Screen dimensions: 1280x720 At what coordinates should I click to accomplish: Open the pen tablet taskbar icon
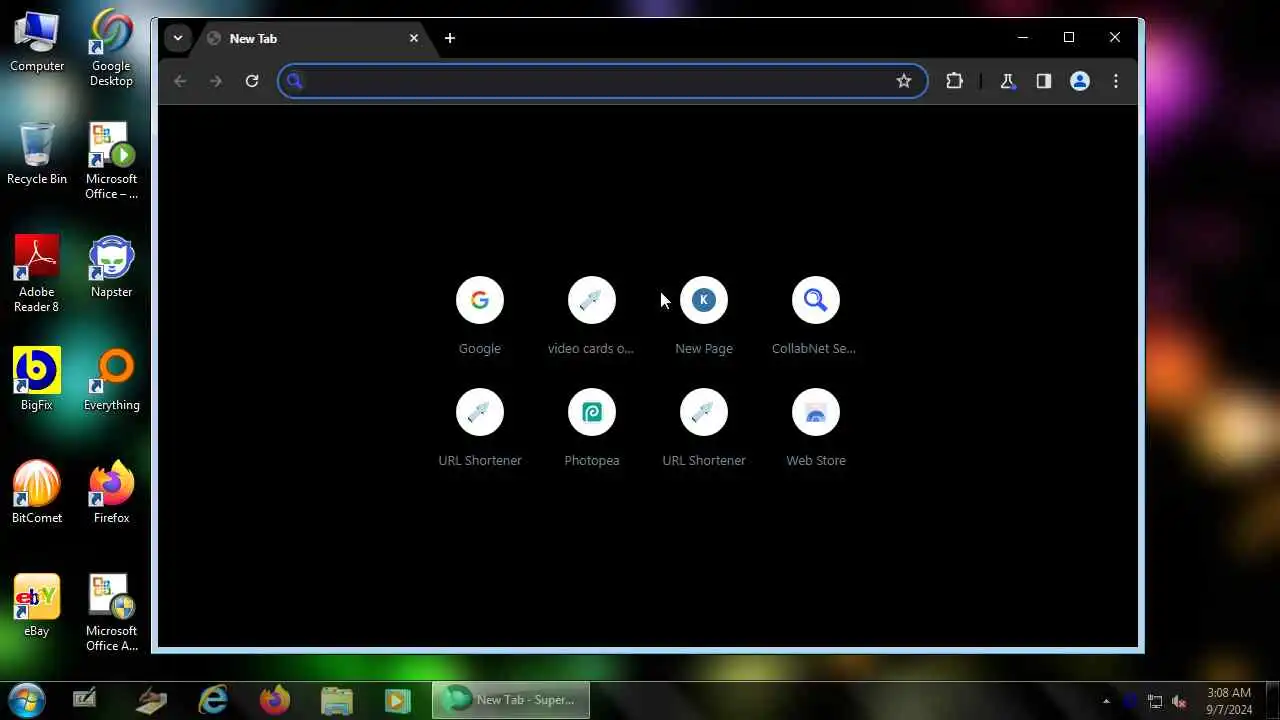coord(86,700)
